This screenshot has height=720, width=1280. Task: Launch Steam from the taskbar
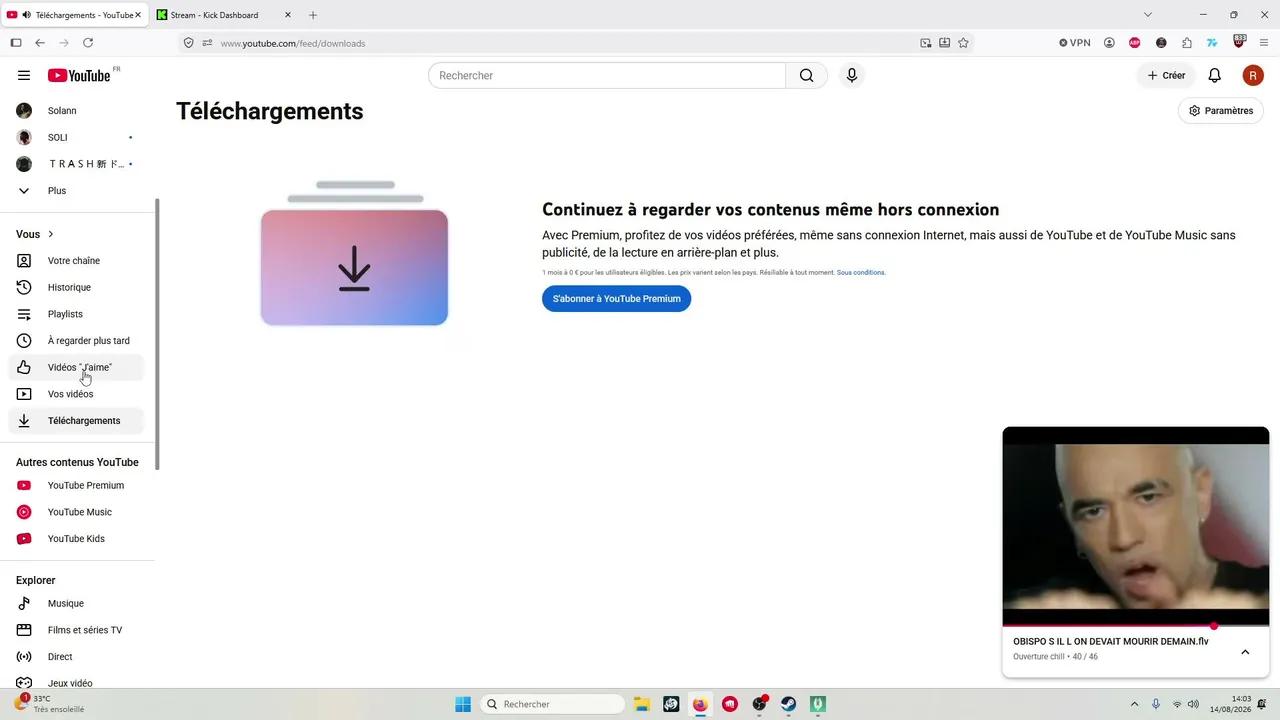(789, 704)
